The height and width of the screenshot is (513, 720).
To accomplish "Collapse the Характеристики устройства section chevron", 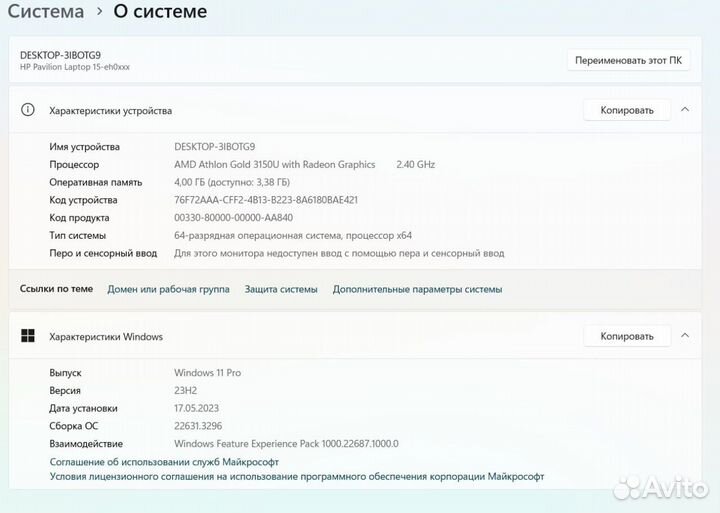I will click(x=685, y=110).
